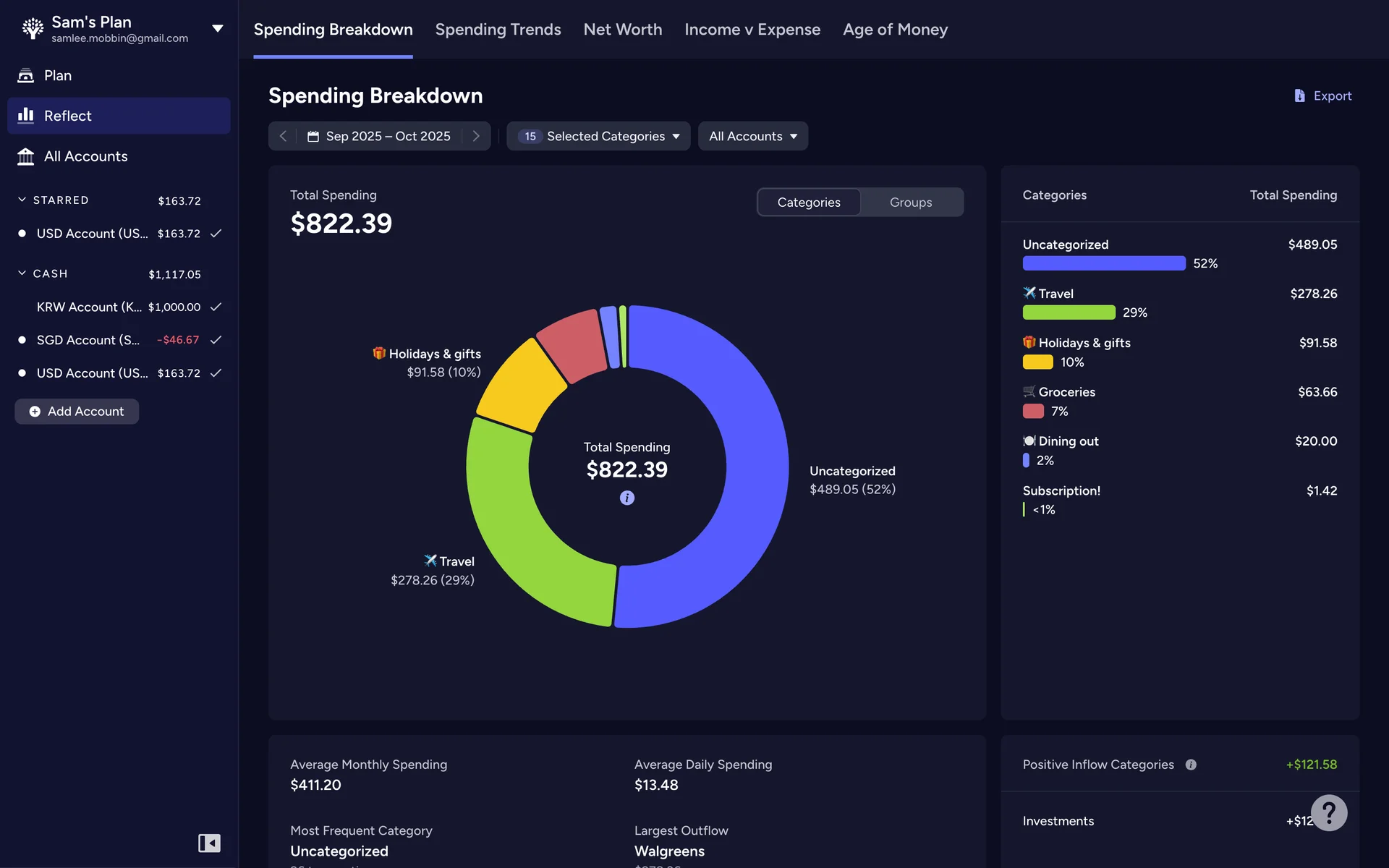Go to previous date range arrow
This screenshot has height=868, width=1389.
point(284,136)
